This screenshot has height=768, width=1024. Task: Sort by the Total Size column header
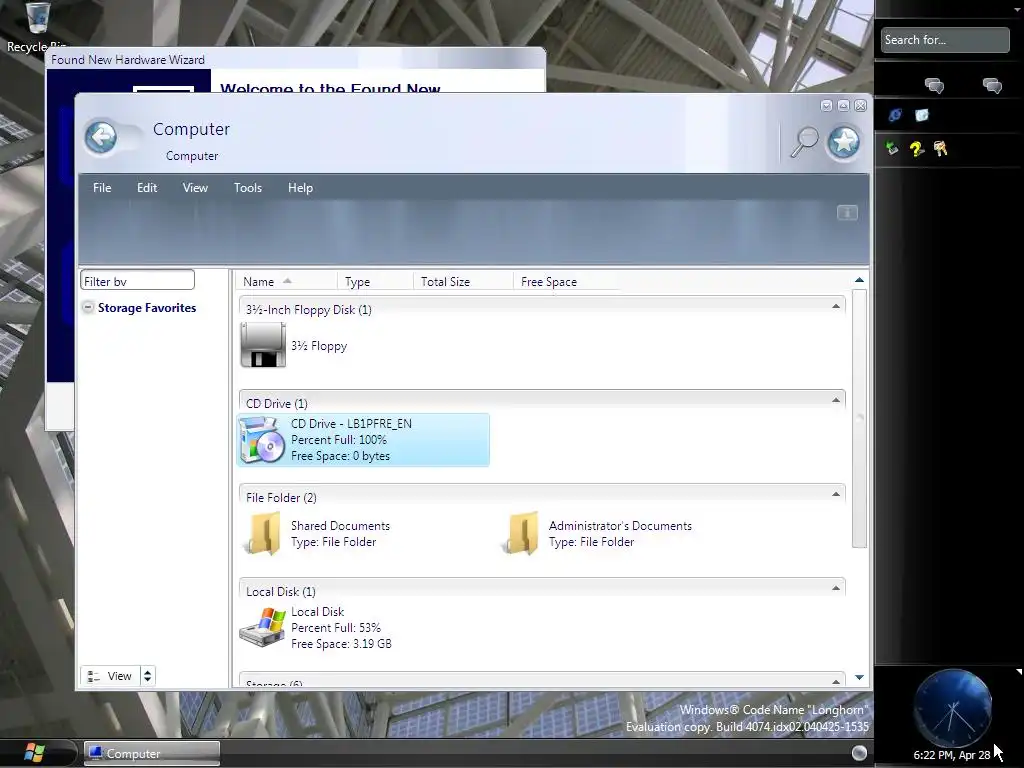coord(463,281)
